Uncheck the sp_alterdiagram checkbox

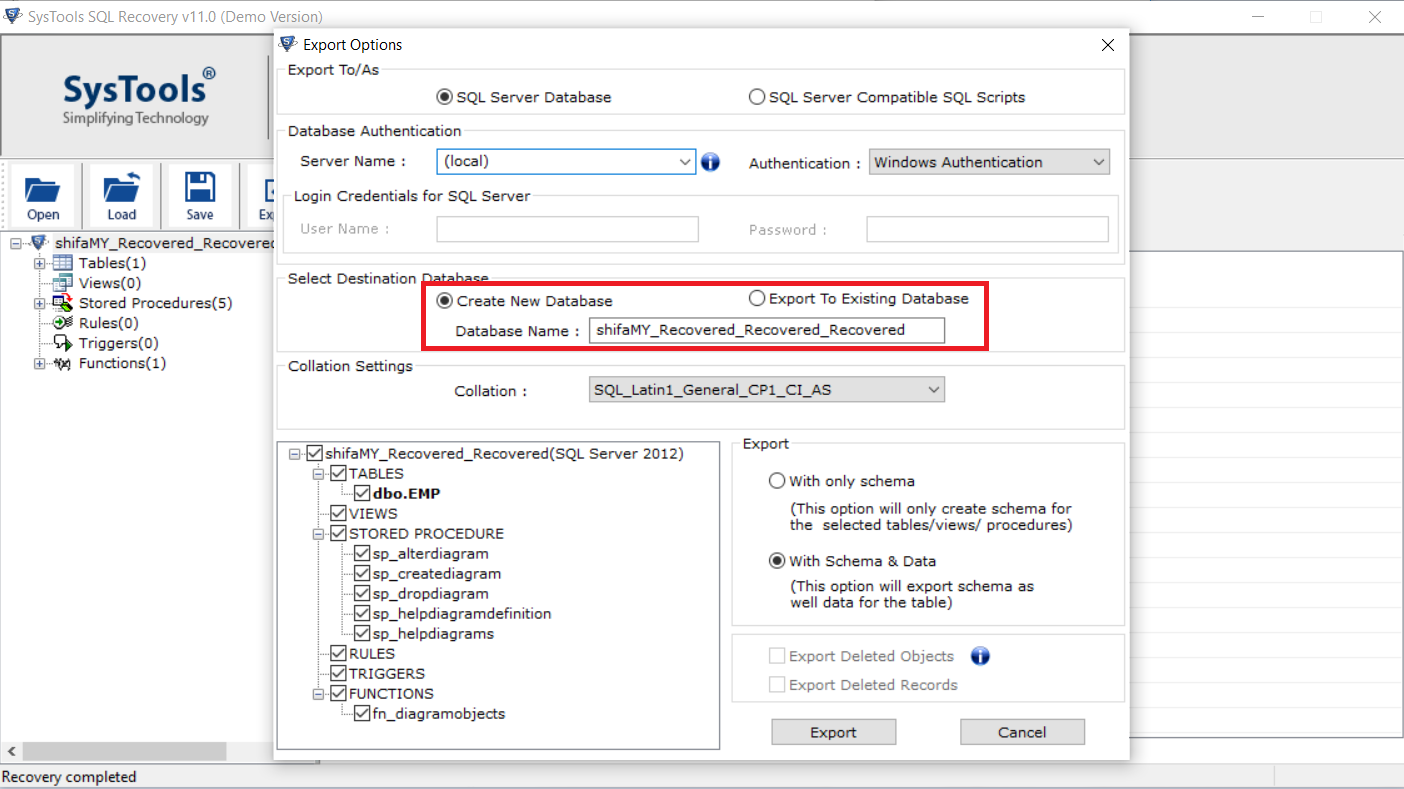pos(363,553)
